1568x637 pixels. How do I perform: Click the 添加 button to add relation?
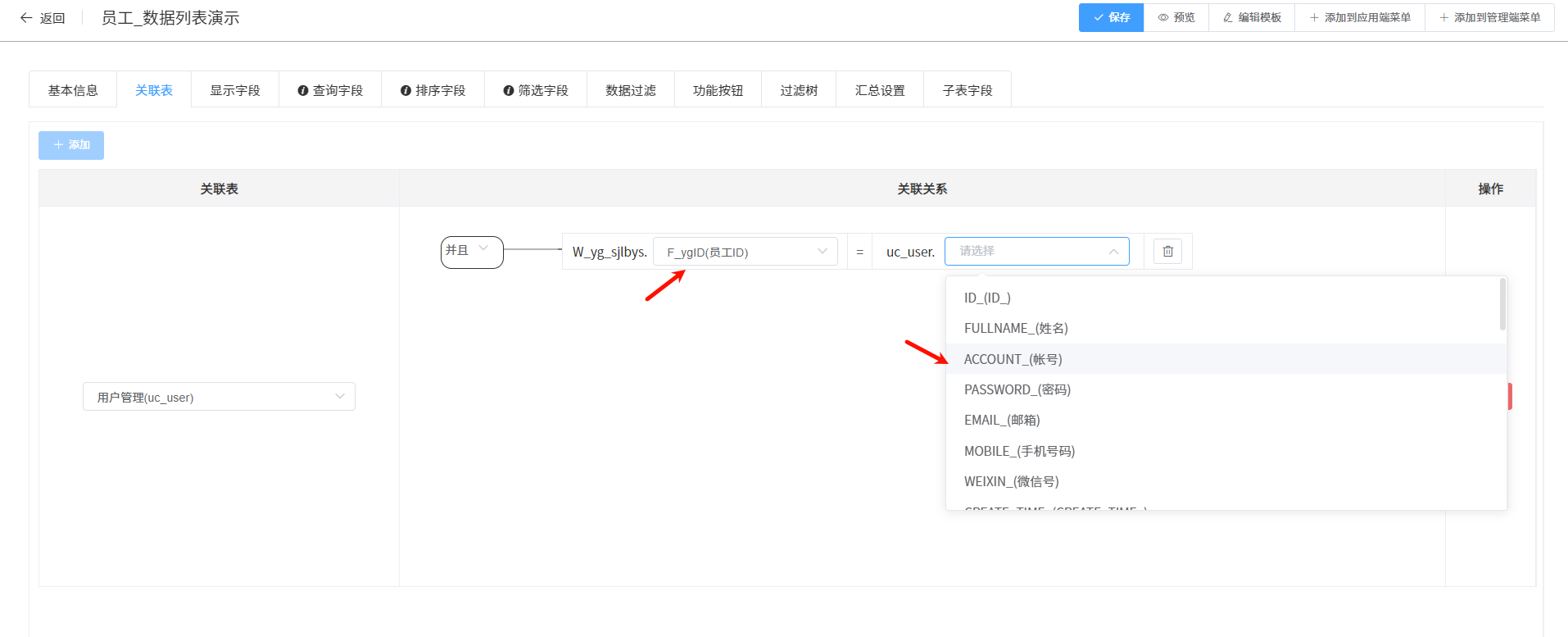[71, 145]
